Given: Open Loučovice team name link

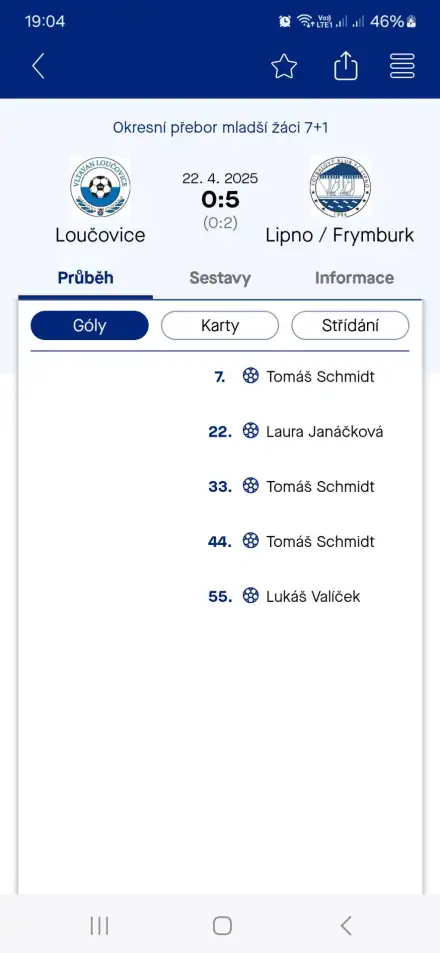Looking at the screenshot, I should [100, 235].
